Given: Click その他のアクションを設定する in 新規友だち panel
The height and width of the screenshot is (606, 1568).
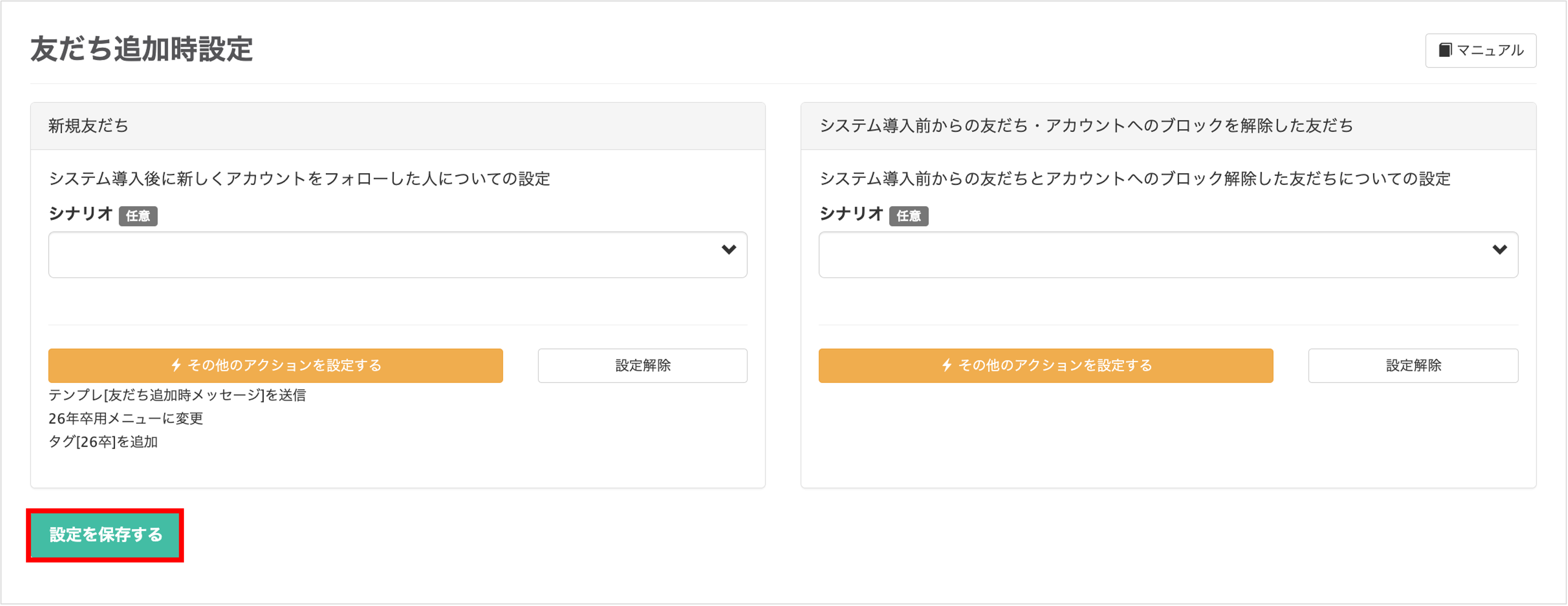Looking at the screenshot, I should pyautogui.click(x=276, y=366).
